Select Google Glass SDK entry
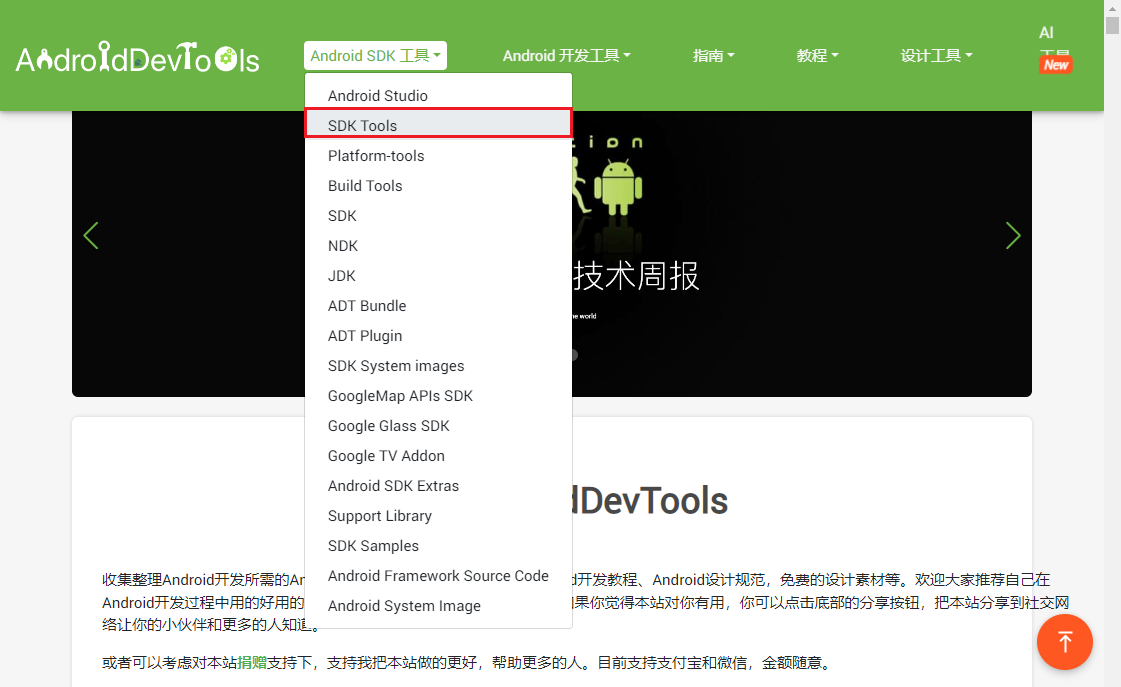Screen dimensions: 1121x687 click(x=438, y=426)
